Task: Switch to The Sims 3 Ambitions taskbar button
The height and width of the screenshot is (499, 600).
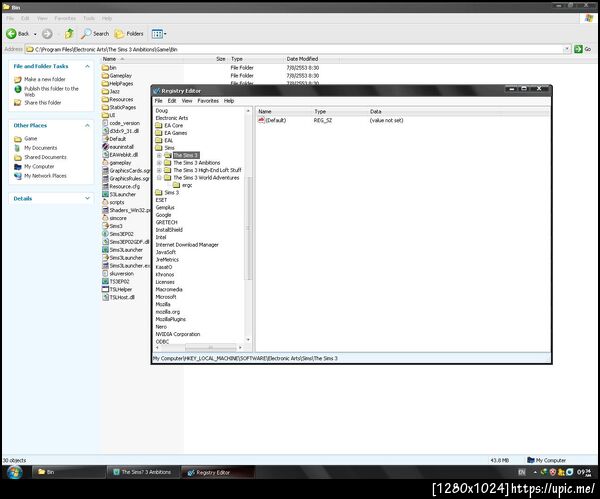Action: click(143, 472)
